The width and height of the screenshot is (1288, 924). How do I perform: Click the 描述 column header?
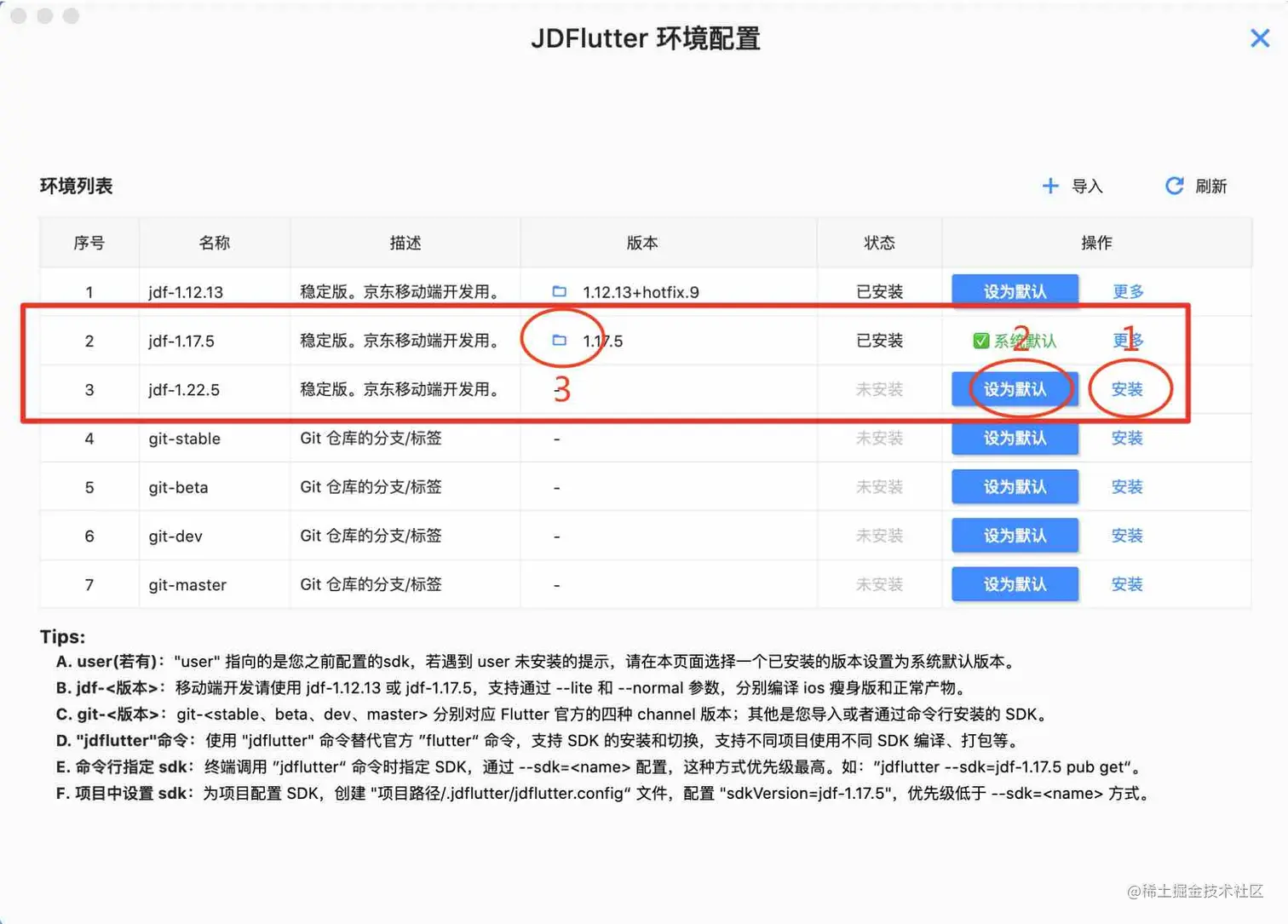(405, 243)
